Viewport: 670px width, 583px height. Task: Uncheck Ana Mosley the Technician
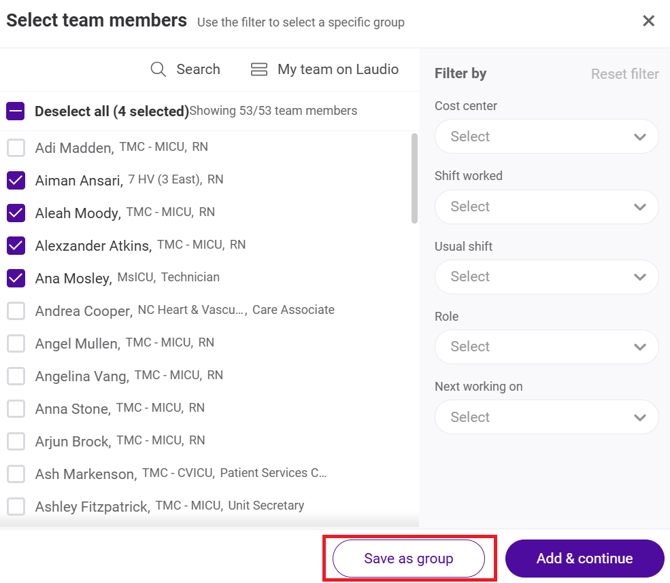pos(16,278)
